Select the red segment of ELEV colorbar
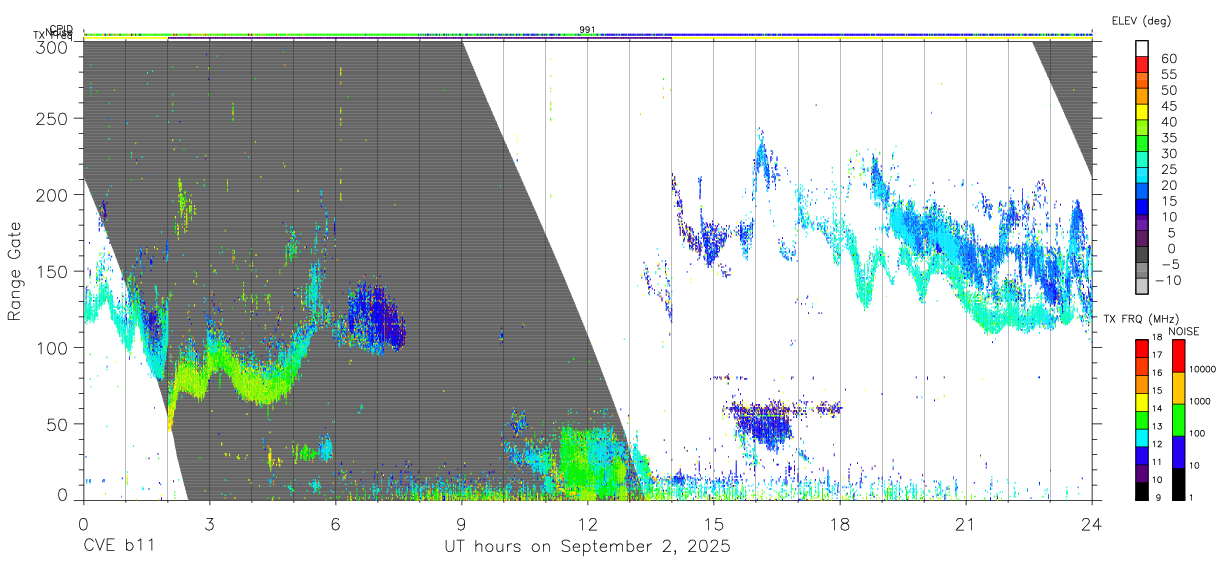The height and width of the screenshot is (567, 1228). pyautogui.click(x=1142, y=64)
